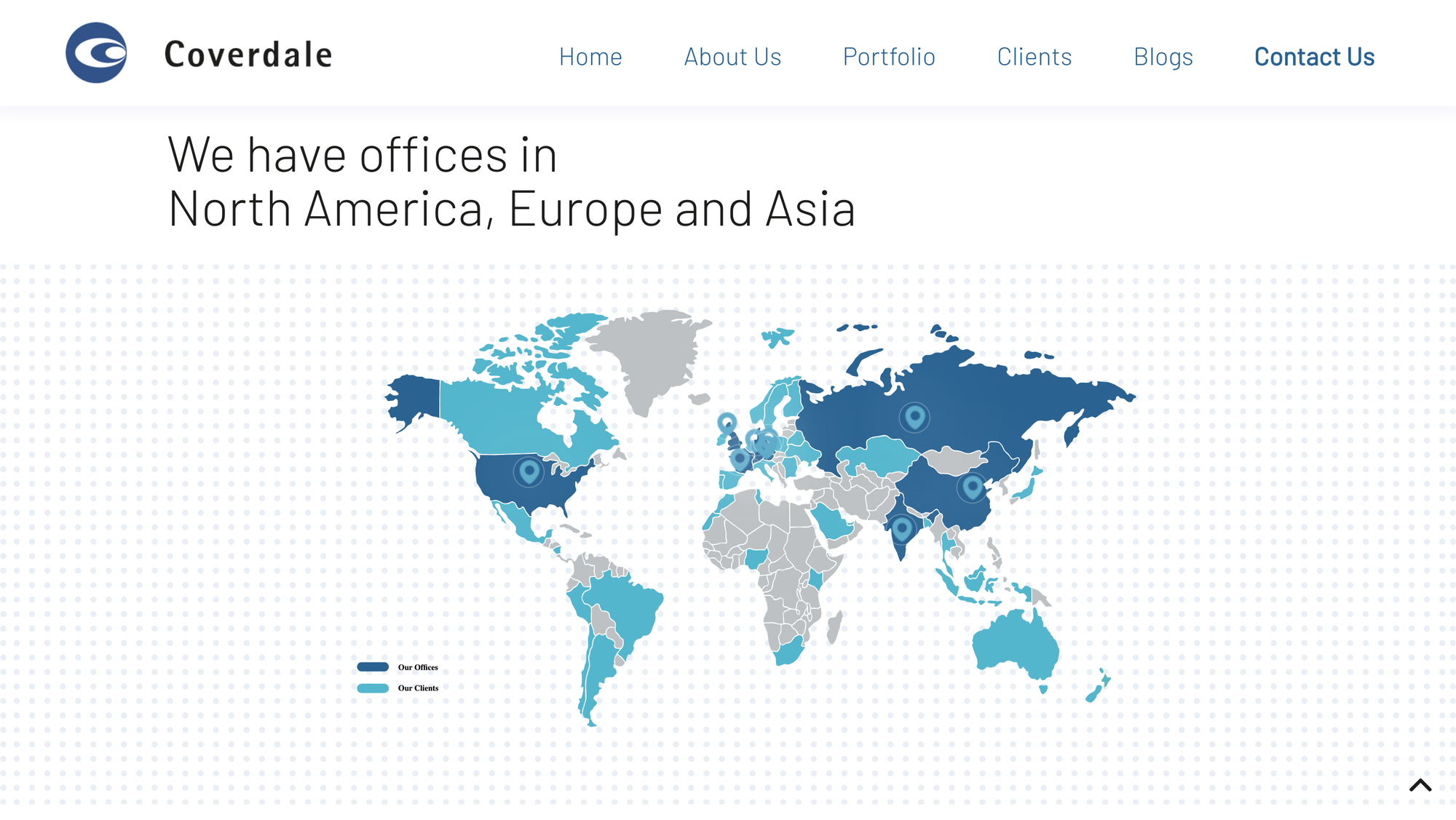Click the Coverdale brand name text

point(248,55)
